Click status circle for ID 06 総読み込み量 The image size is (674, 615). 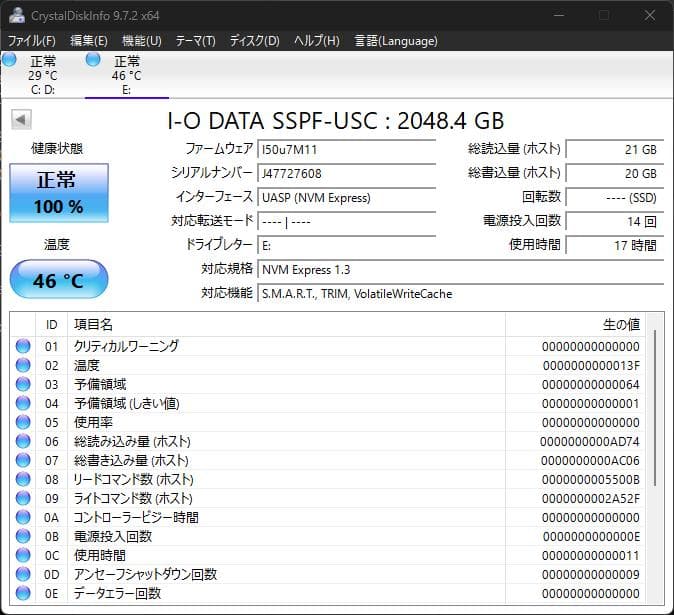click(x=23, y=441)
